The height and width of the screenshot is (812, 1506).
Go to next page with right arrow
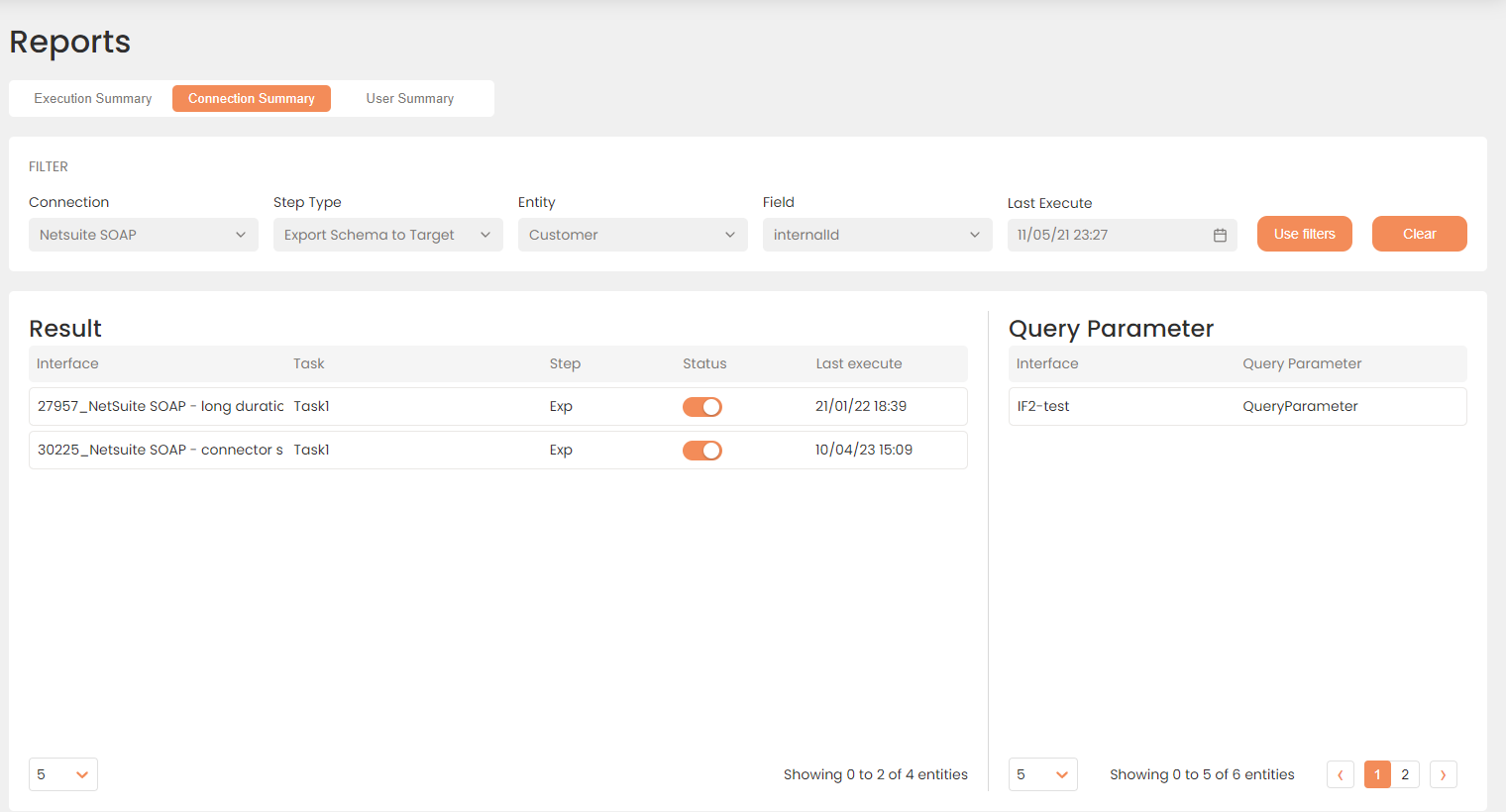coord(1444,774)
